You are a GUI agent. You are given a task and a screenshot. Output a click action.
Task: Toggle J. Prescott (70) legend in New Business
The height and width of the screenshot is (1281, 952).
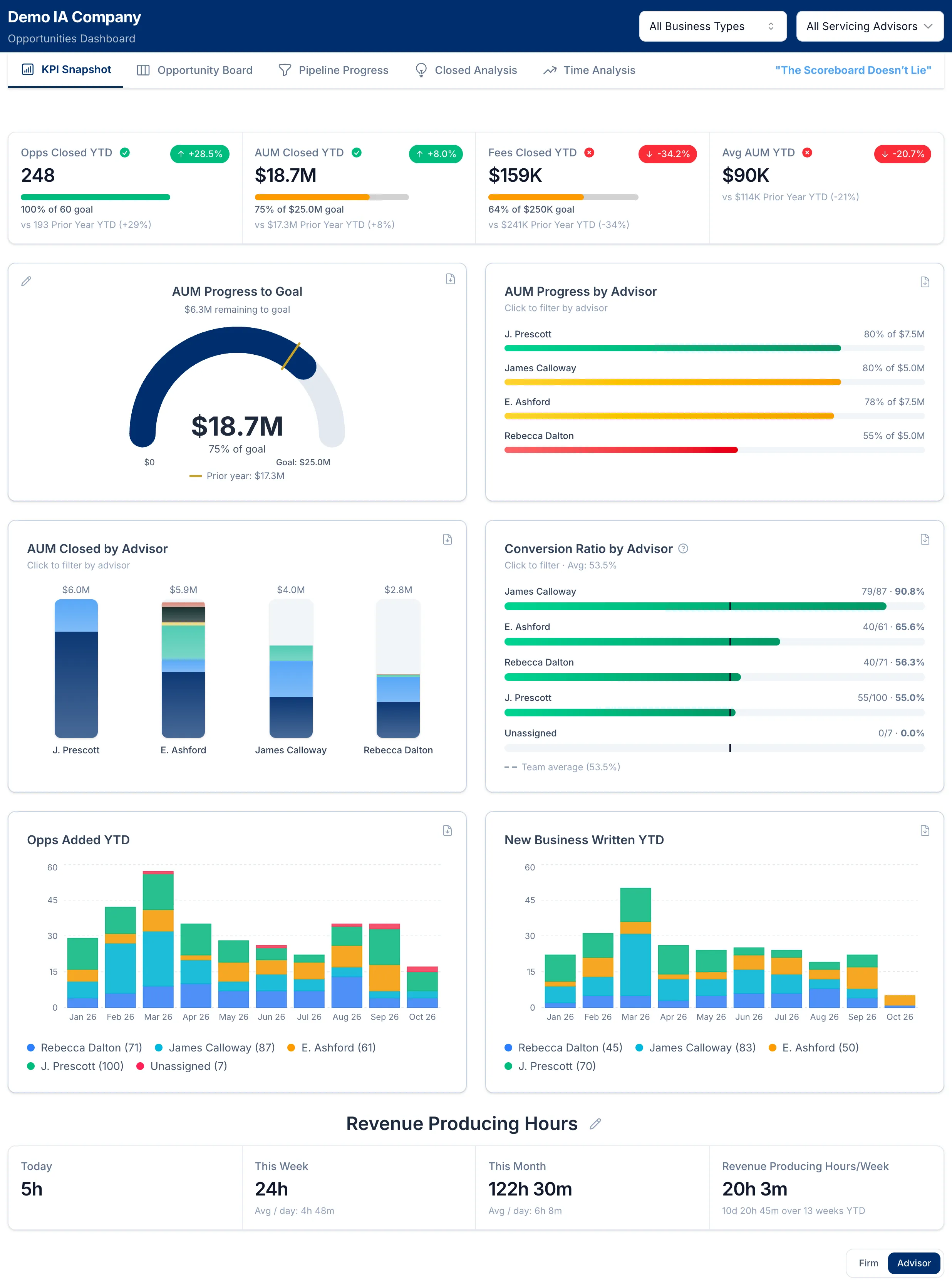550,1066
